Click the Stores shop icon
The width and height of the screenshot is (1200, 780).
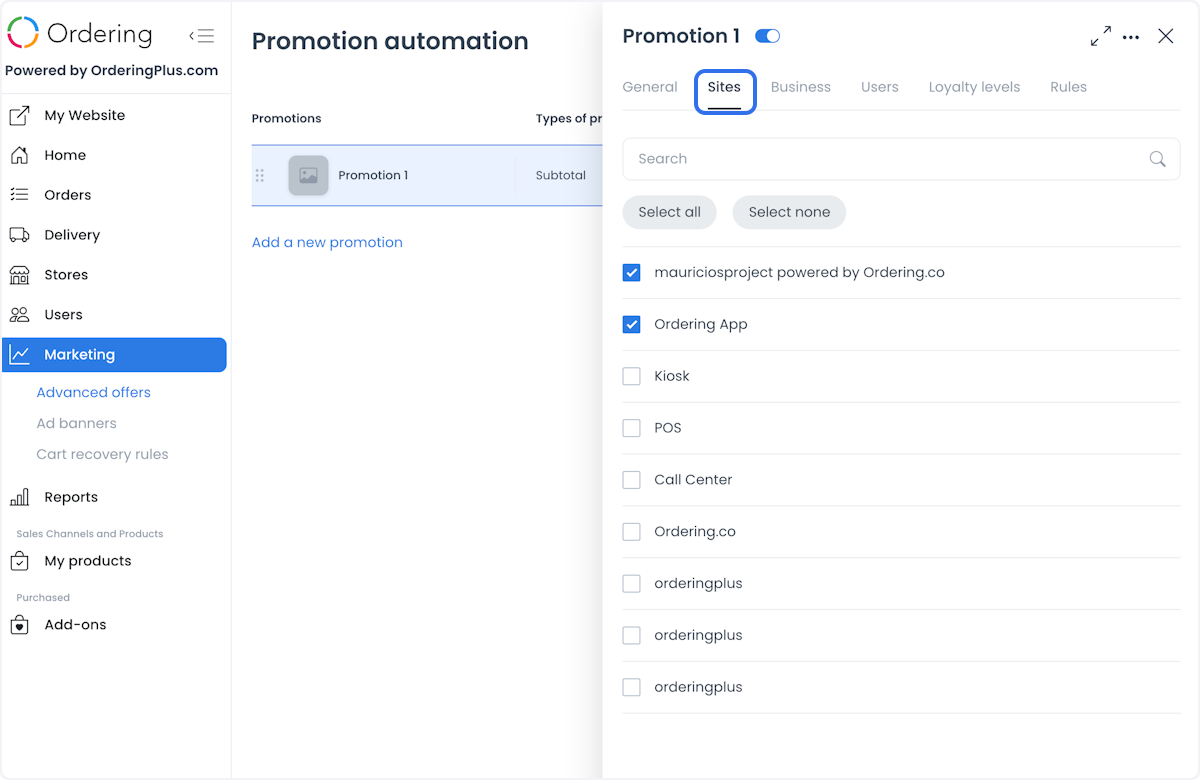tap(19, 275)
